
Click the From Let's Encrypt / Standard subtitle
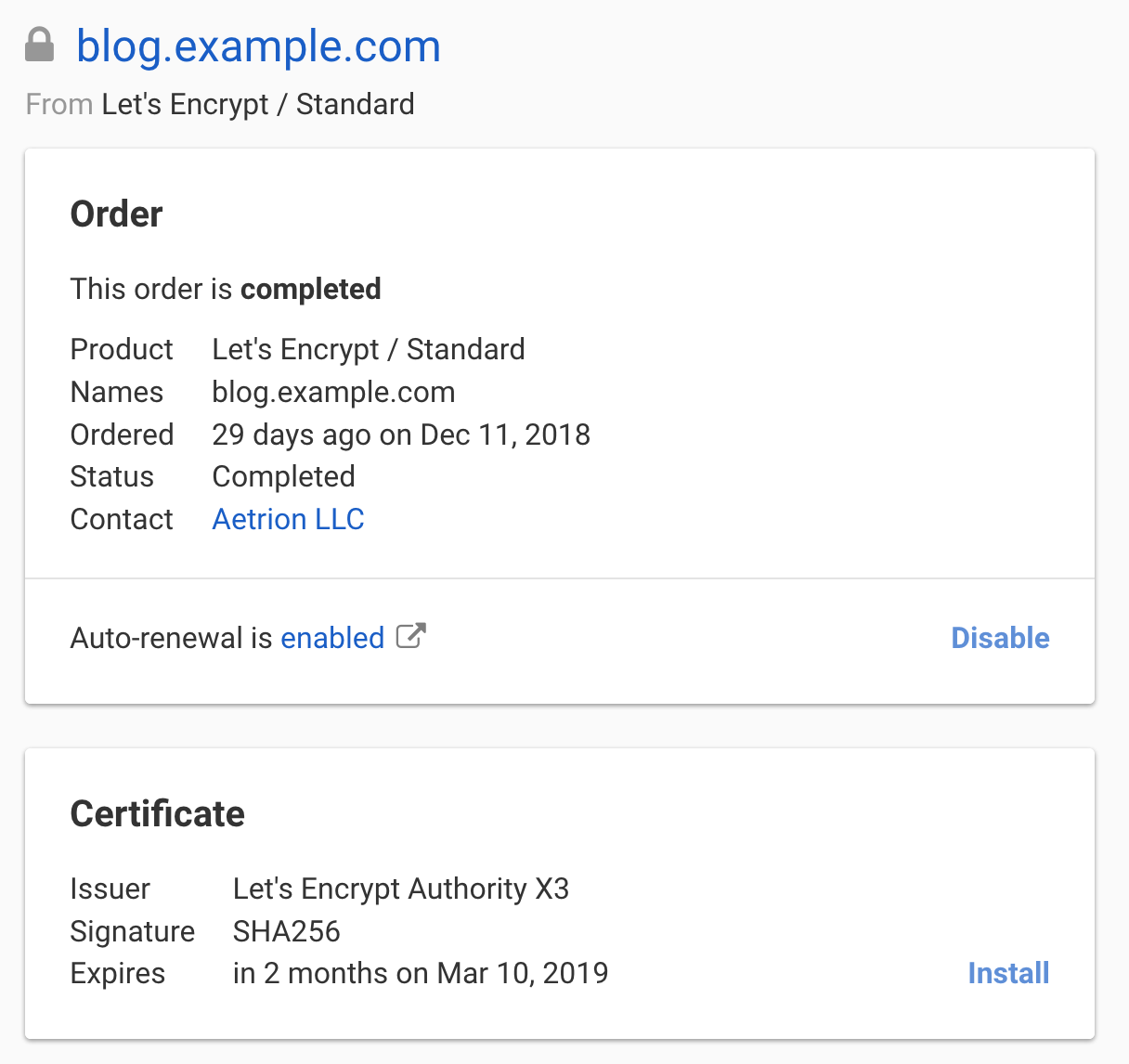(220, 104)
